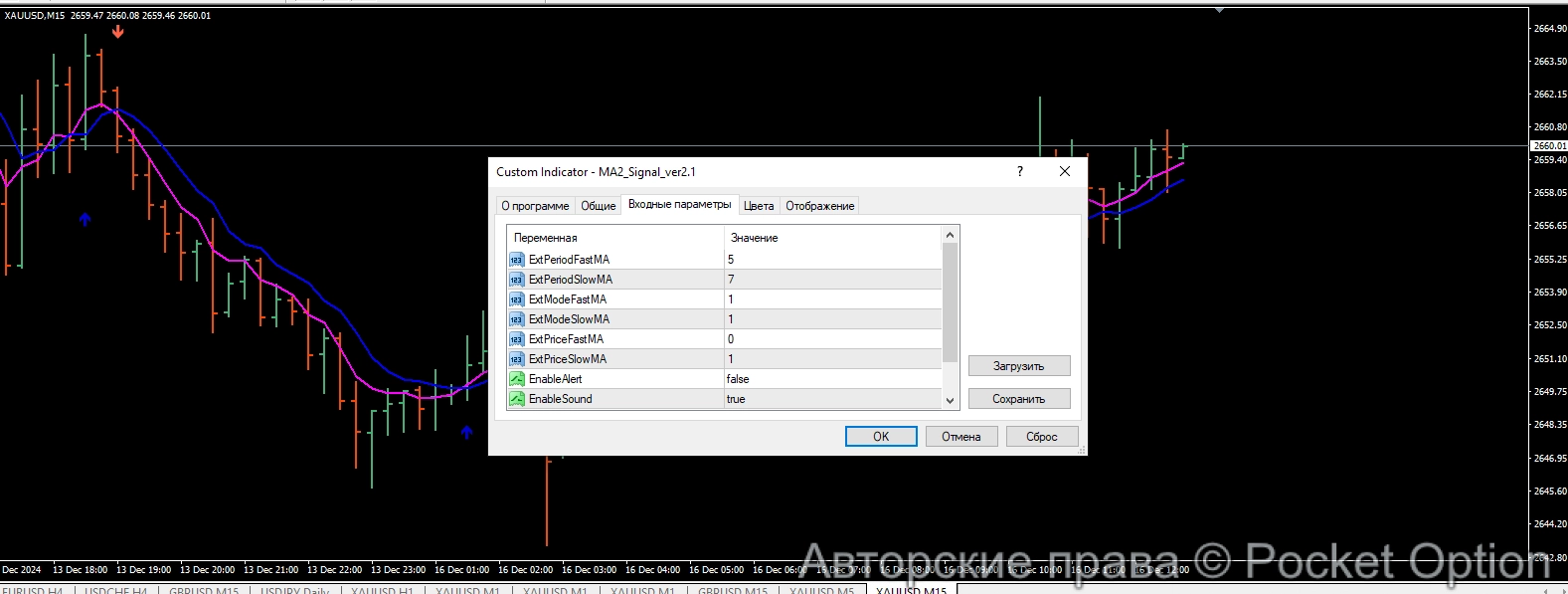
Task: Click the parameter list scroll-up arrow
Action: pyautogui.click(x=950, y=236)
